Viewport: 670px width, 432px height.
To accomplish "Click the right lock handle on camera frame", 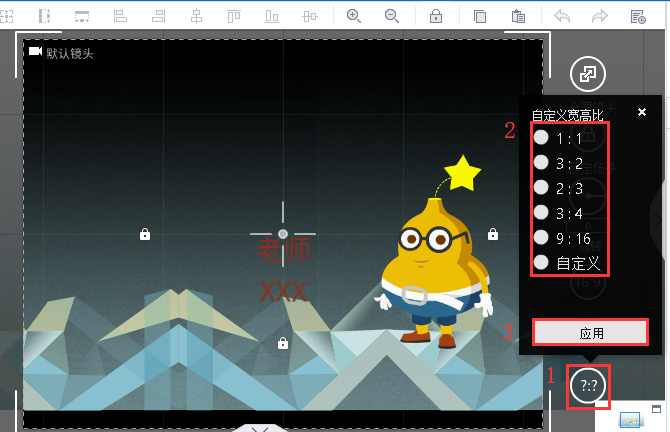I will coord(493,234).
